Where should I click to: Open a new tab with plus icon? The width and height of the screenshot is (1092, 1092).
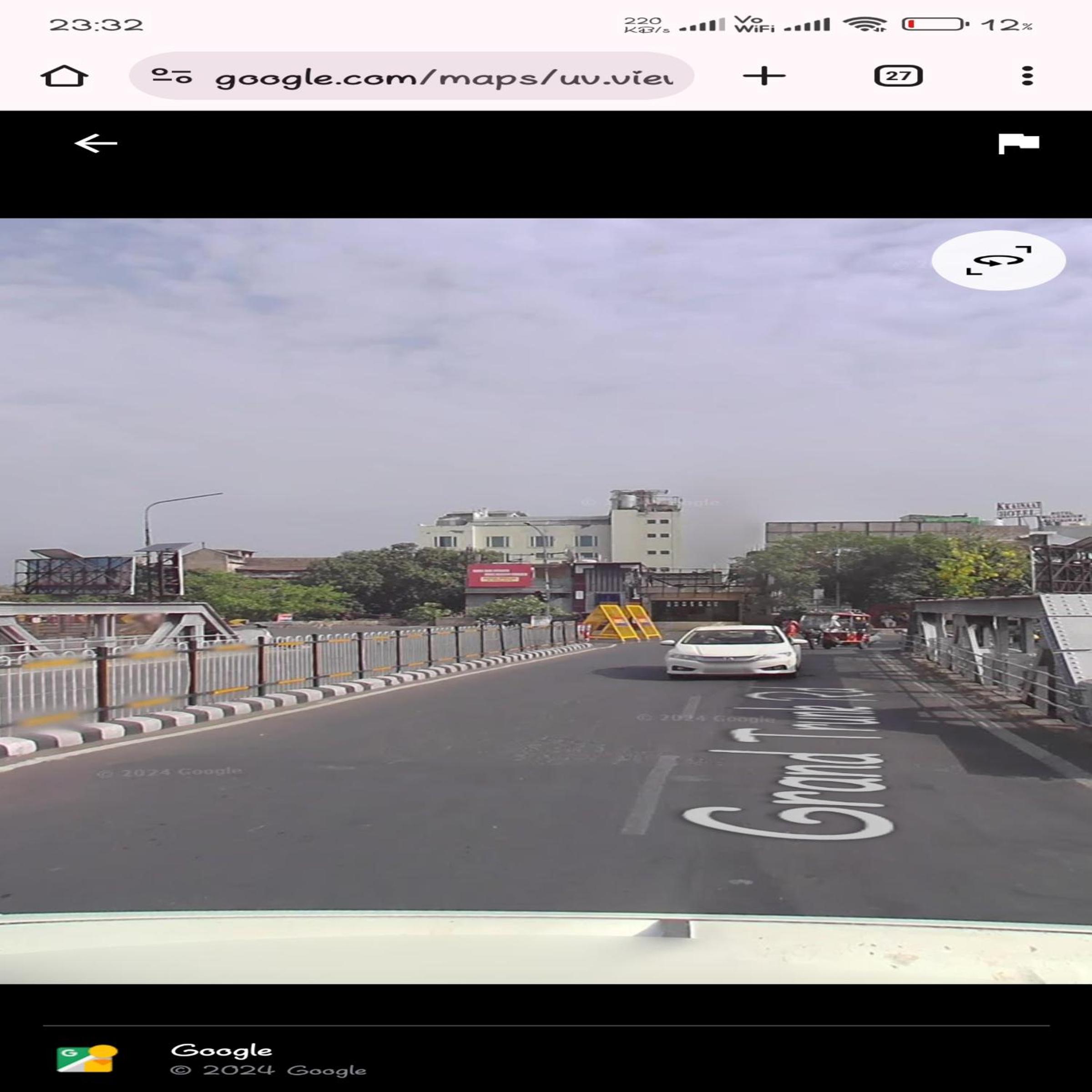click(x=763, y=76)
